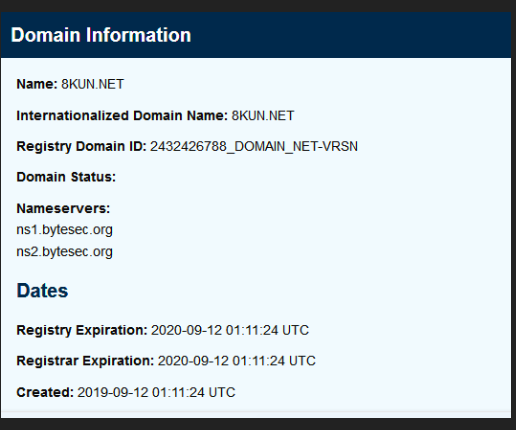Click the ns2.bytesec.org nameserver
The width and height of the screenshot is (516, 430).
point(65,252)
